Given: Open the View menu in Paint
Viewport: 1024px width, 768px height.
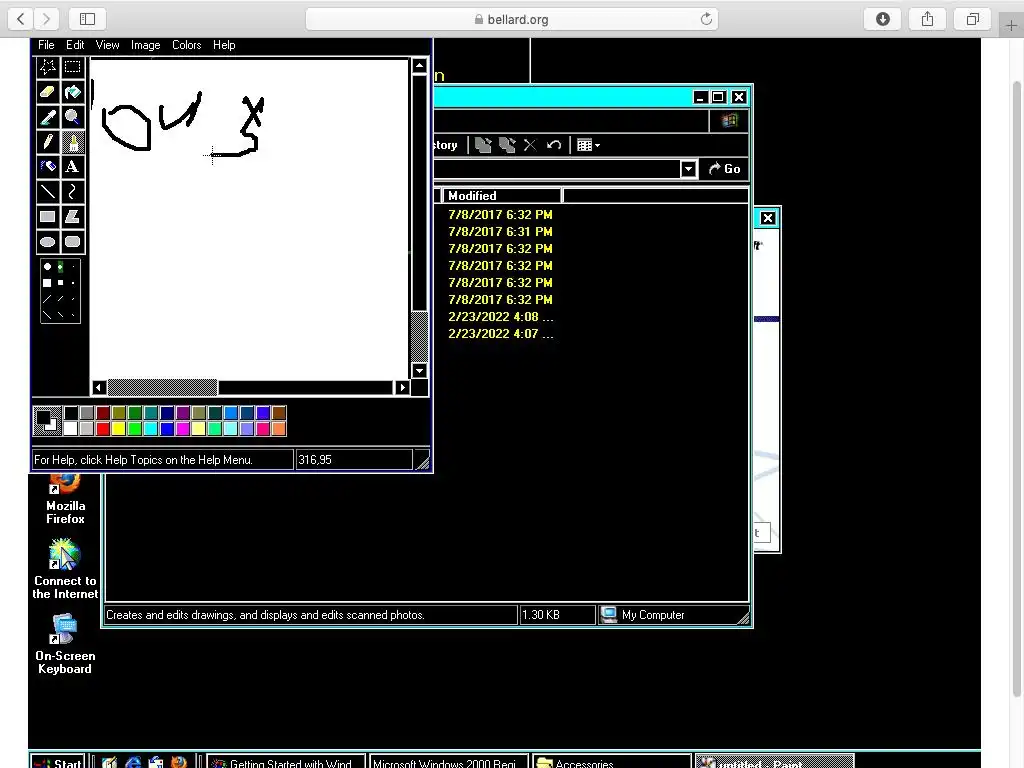Looking at the screenshot, I should (108, 45).
